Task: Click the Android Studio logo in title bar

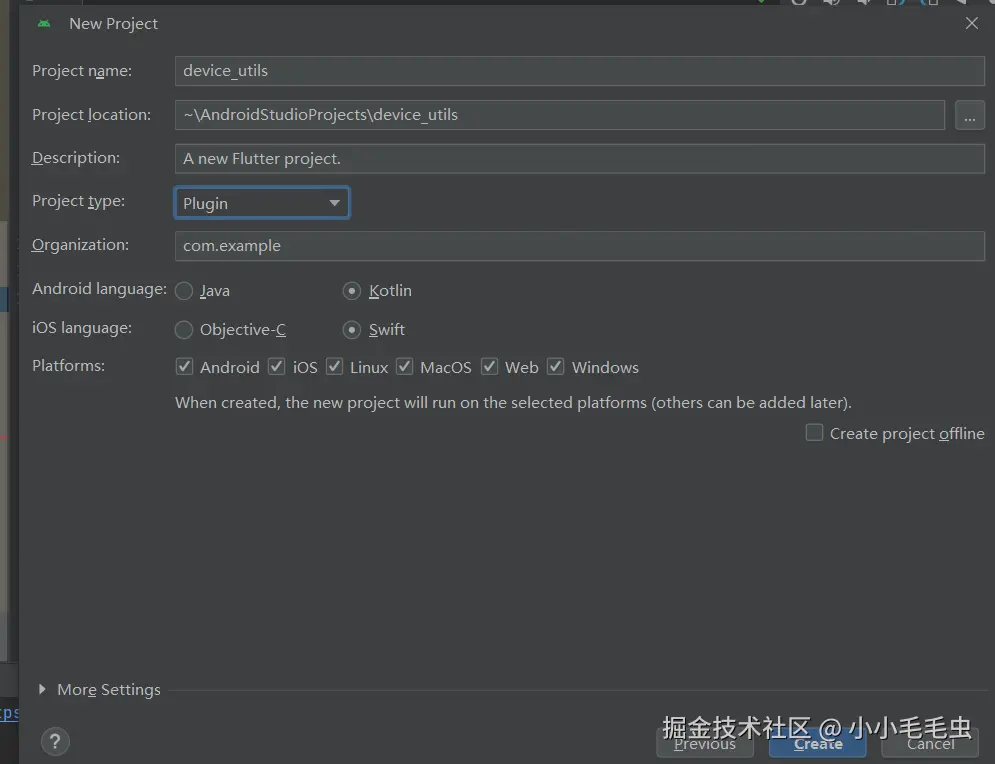Action: coord(44,23)
